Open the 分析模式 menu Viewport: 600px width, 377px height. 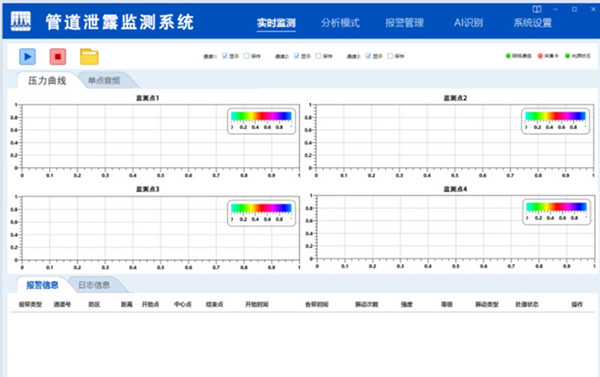pos(340,23)
